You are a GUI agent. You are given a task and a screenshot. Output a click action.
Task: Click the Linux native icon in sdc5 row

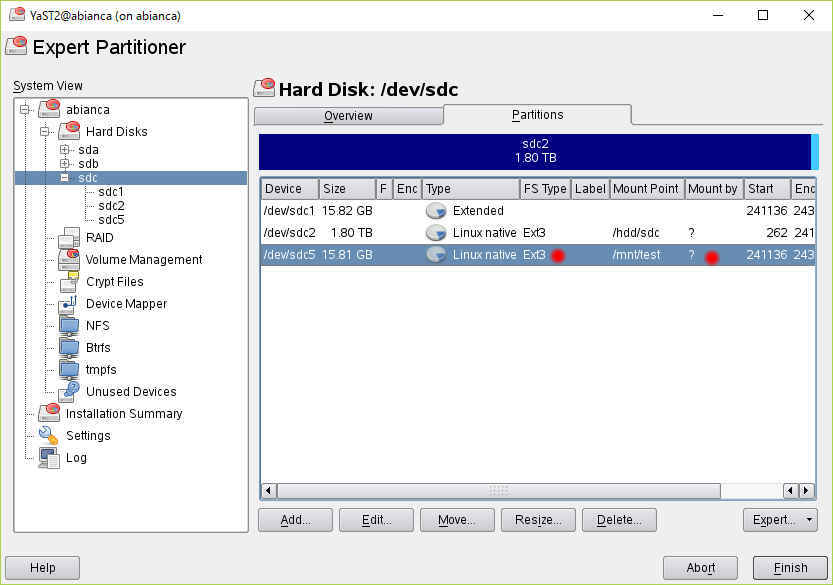point(436,255)
